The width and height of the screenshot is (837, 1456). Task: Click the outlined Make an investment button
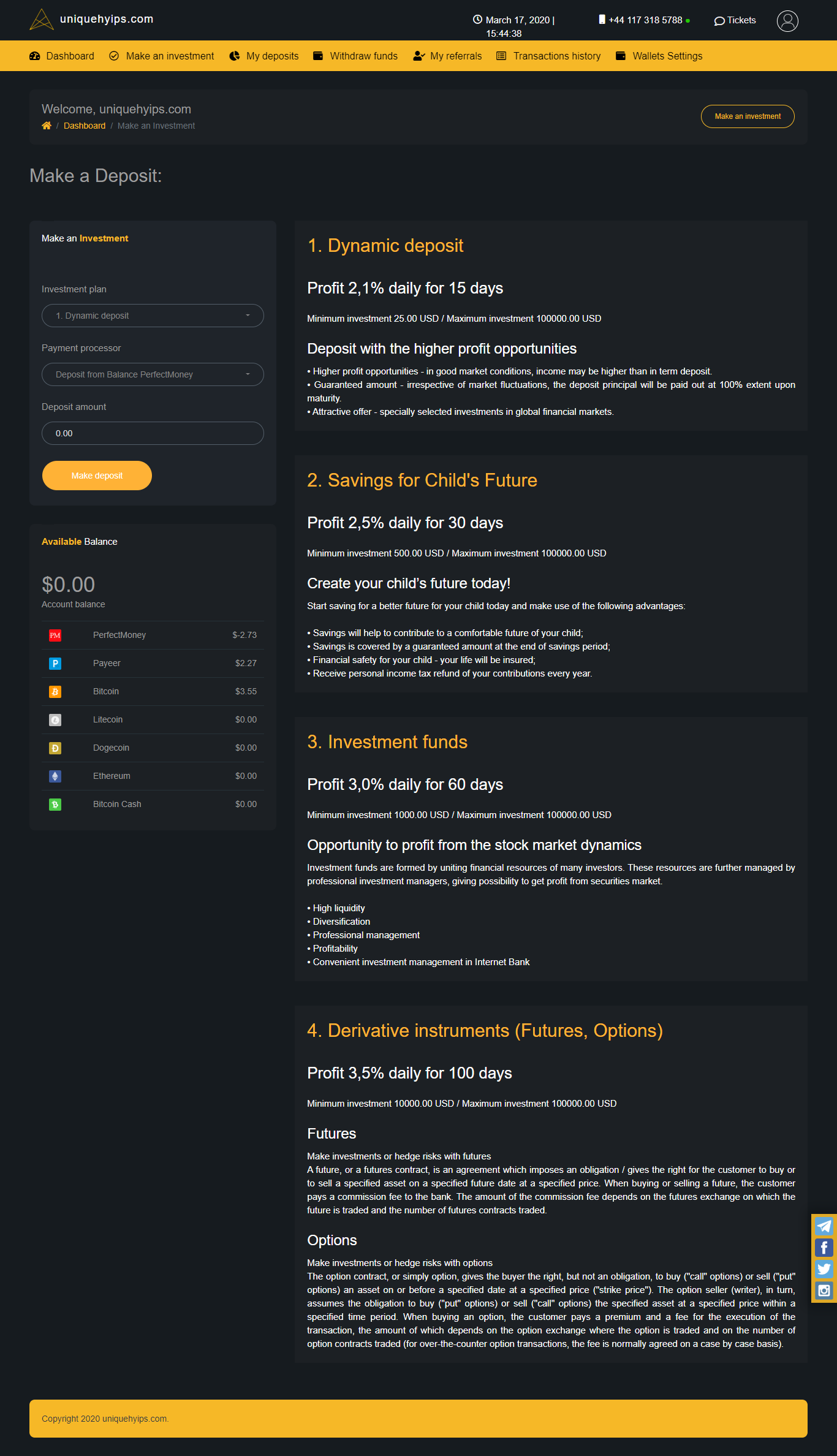[748, 116]
